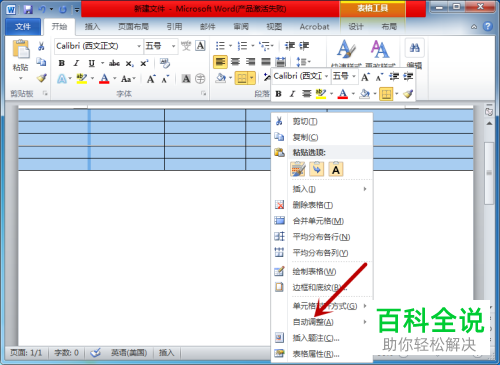Screen dimensions: 500x365
Task: Switch to the Acrobat tab
Action: (x=314, y=27)
